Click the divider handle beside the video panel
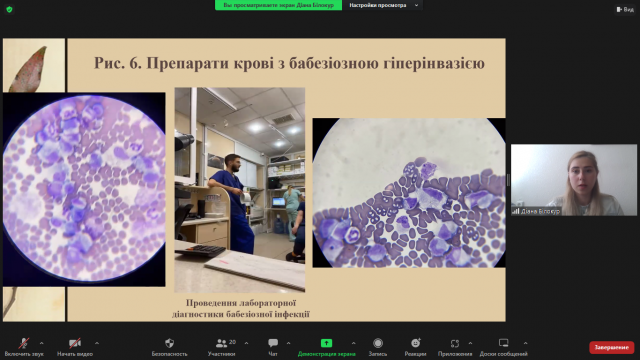The width and height of the screenshot is (640, 360). pyautogui.click(x=508, y=180)
